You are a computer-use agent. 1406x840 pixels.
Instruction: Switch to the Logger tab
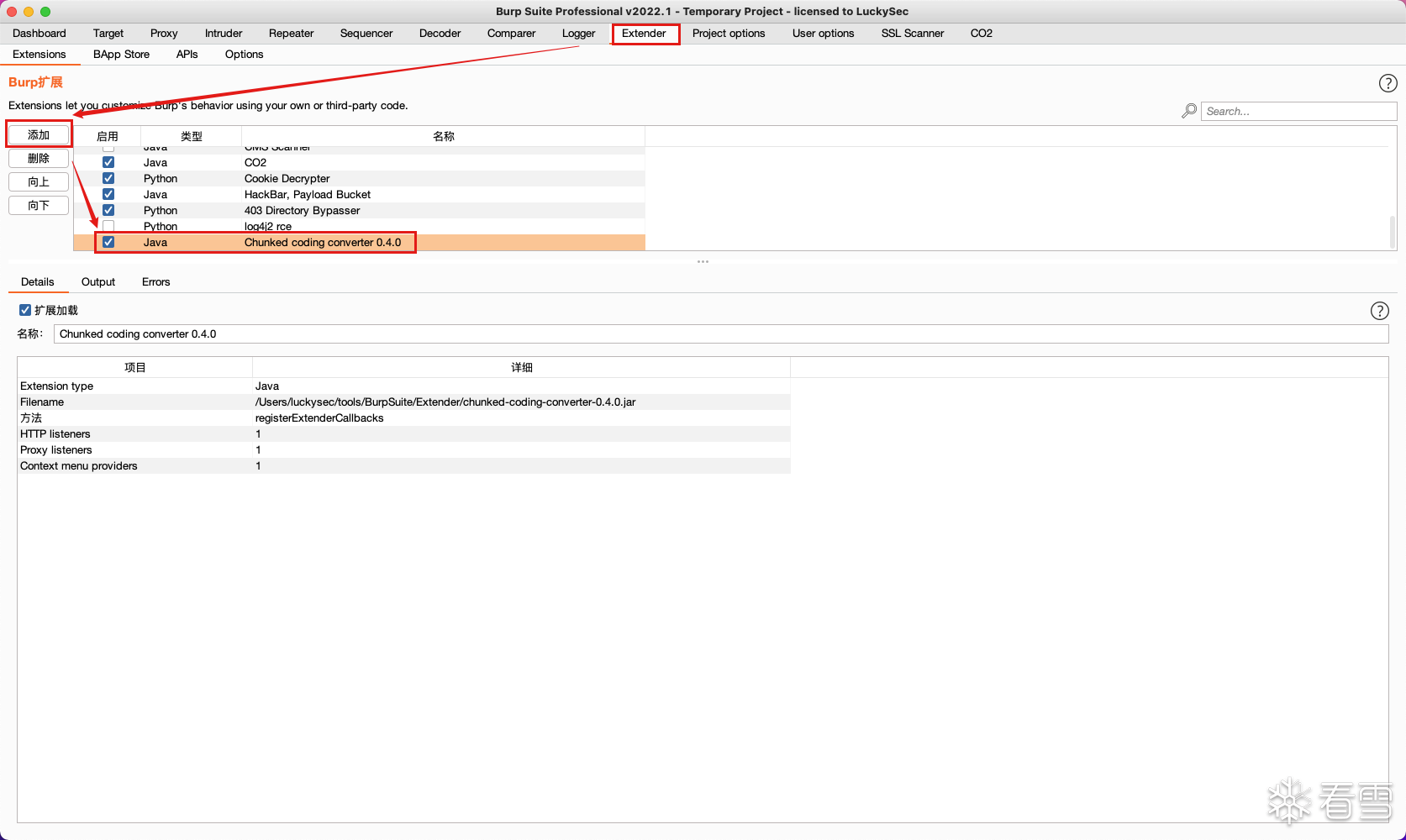pos(579,34)
